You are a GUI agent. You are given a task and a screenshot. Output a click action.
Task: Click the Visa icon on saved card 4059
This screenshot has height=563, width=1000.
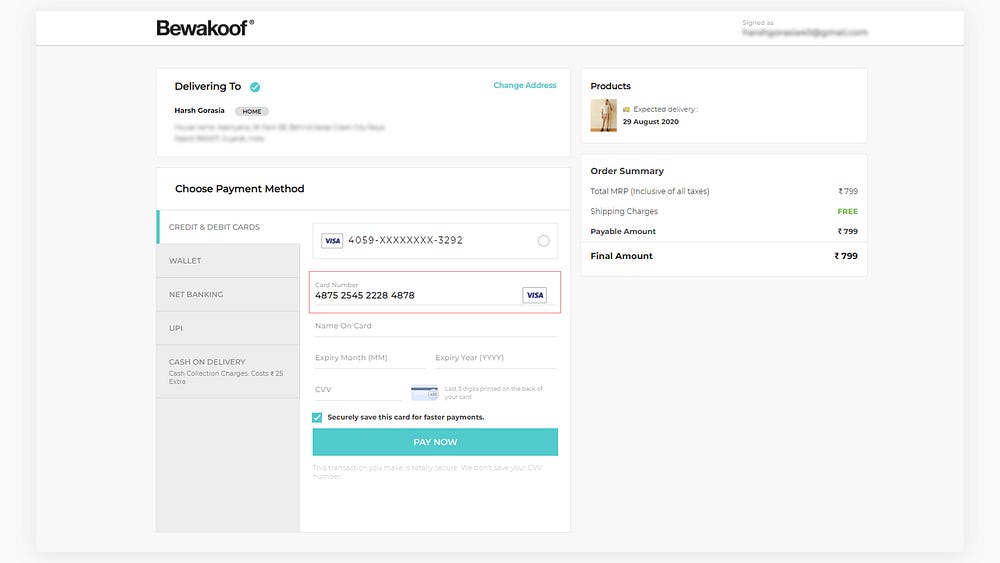point(332,241)
